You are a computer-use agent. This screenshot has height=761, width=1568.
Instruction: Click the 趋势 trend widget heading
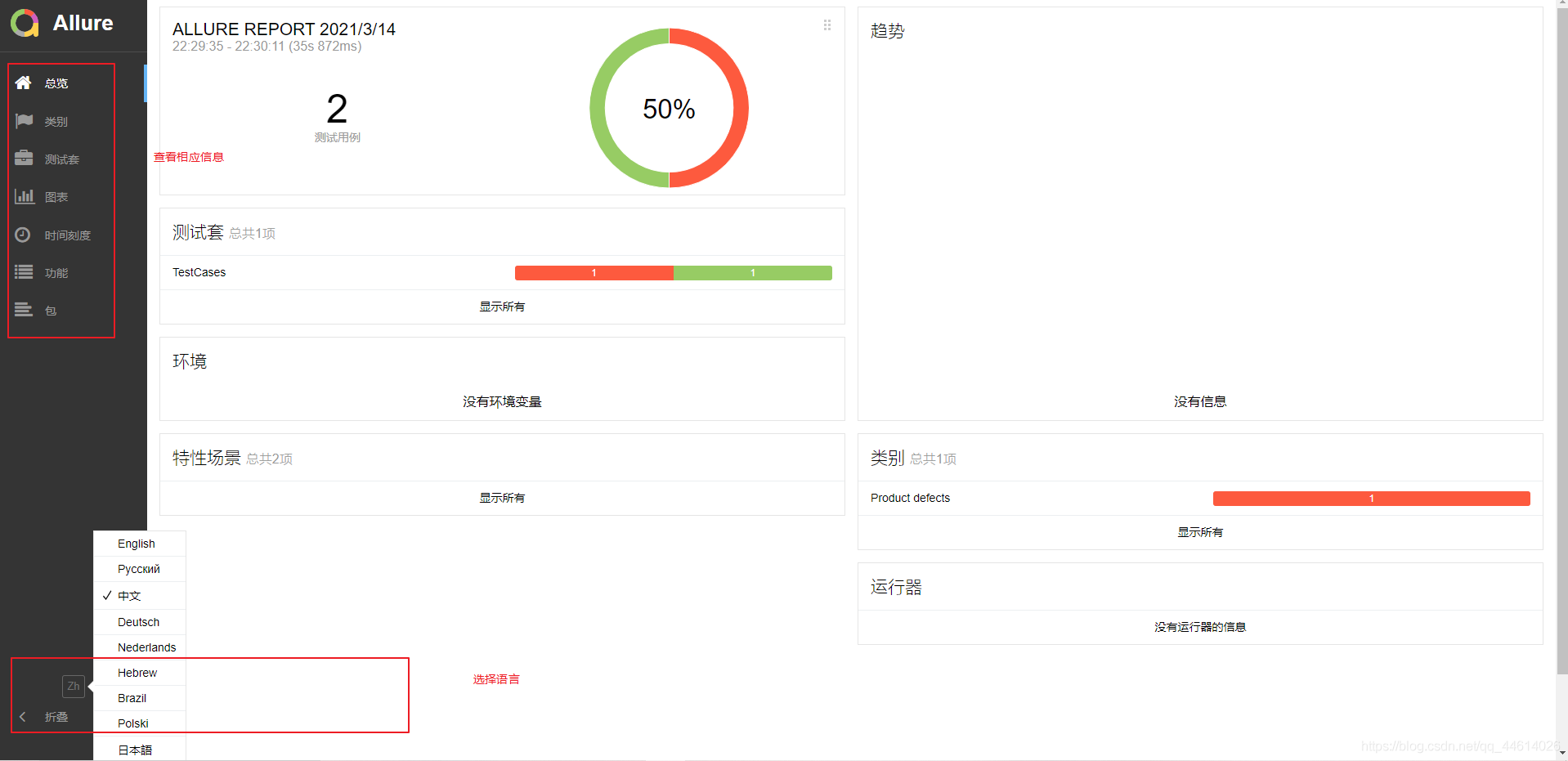point(888,31)
